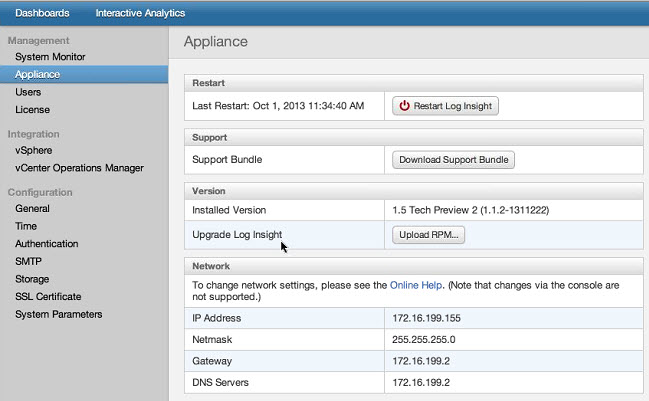Open Time configuration

point(26,226)
